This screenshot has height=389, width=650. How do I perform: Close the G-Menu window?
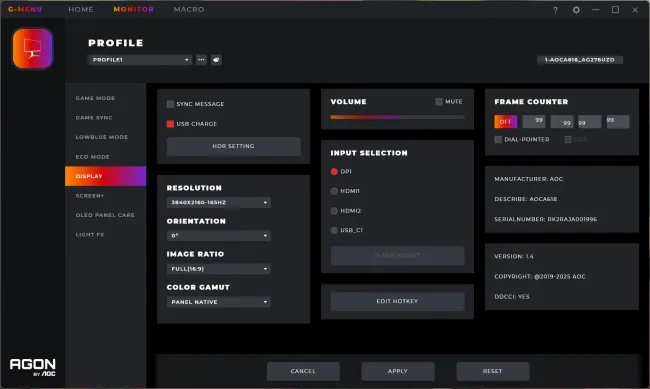(635, 10)
